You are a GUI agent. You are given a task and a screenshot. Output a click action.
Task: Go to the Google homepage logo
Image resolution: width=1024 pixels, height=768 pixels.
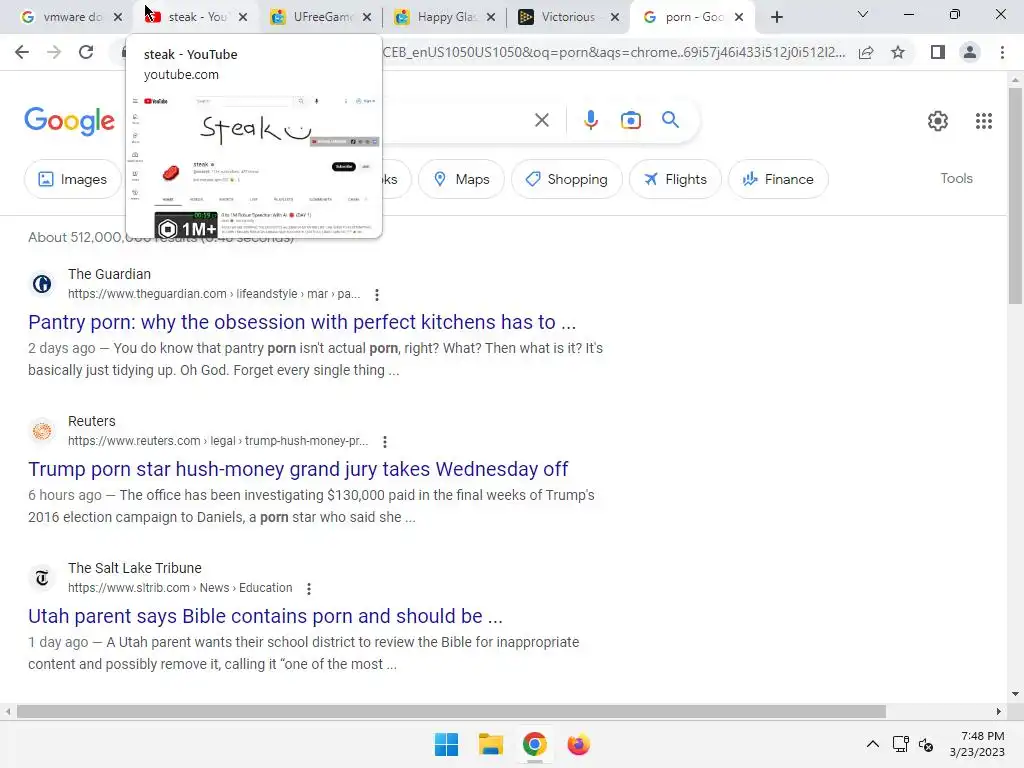(70, 121)
